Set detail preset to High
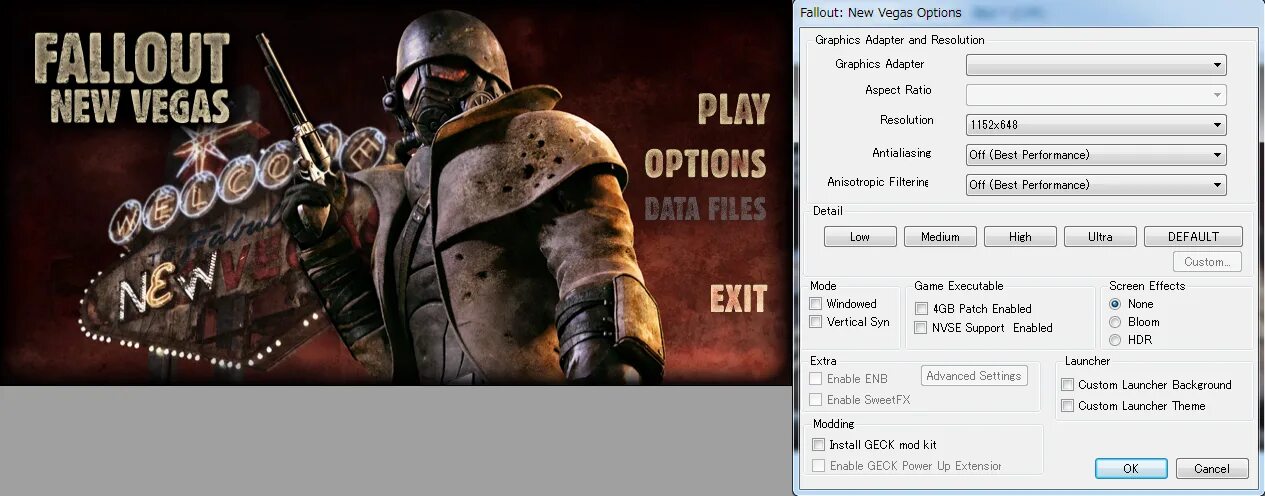Image resolution: width=1265 pixels, height=496 pixels. click(x=1020, y=237)
